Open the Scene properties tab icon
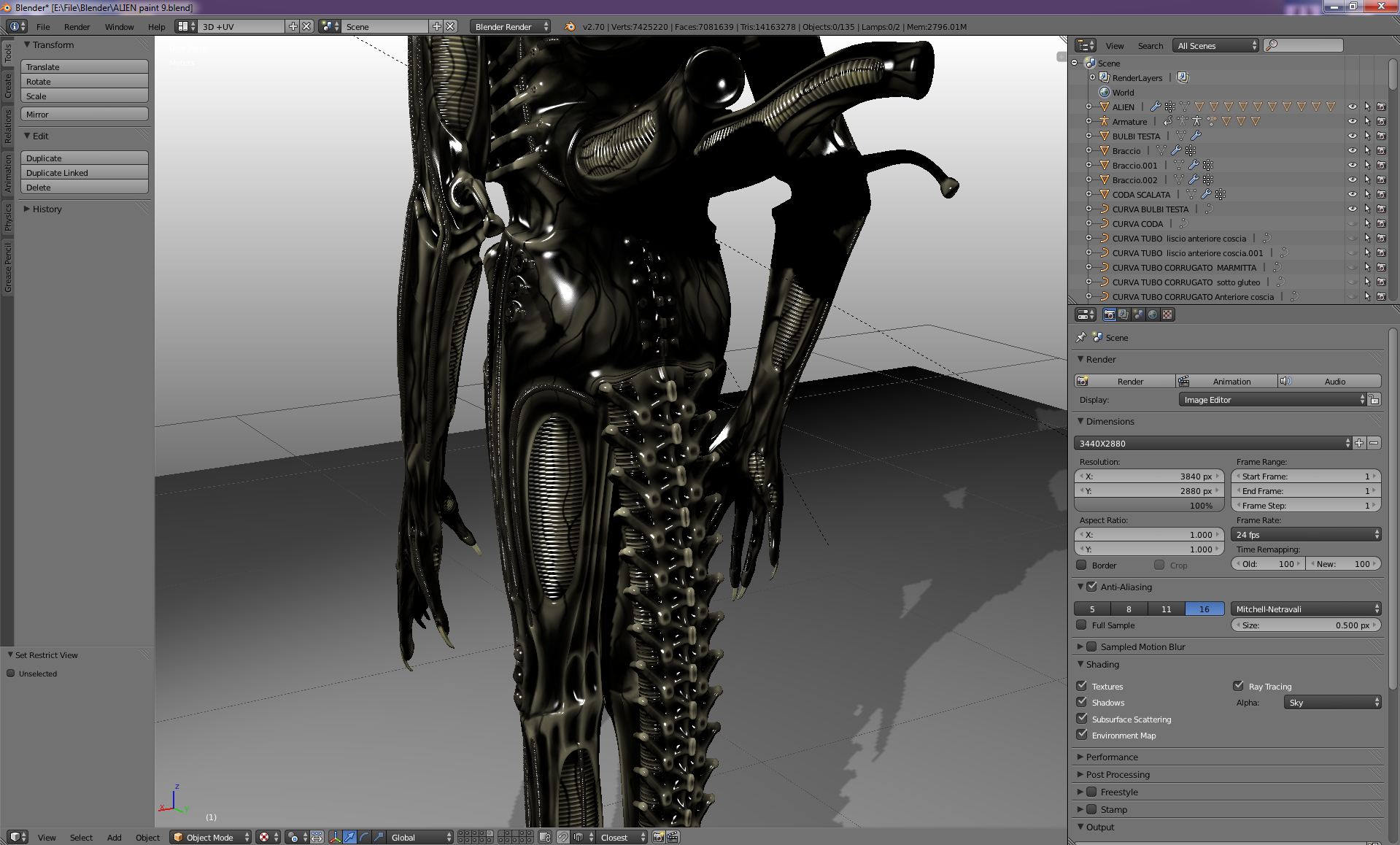The height and width of the screenshot is (845, 1400). coord(1138,315)
